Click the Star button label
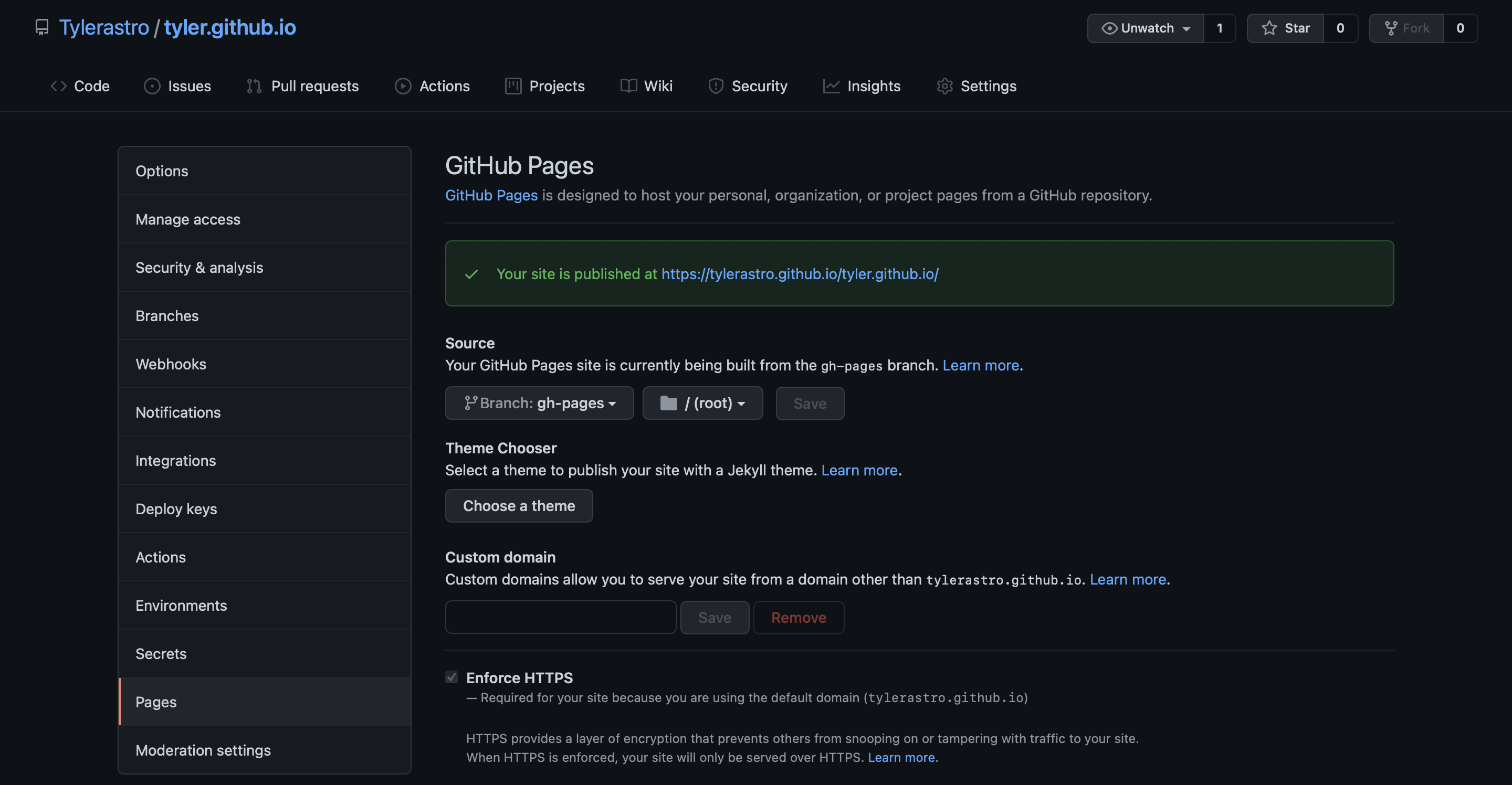 point(1297,28)
